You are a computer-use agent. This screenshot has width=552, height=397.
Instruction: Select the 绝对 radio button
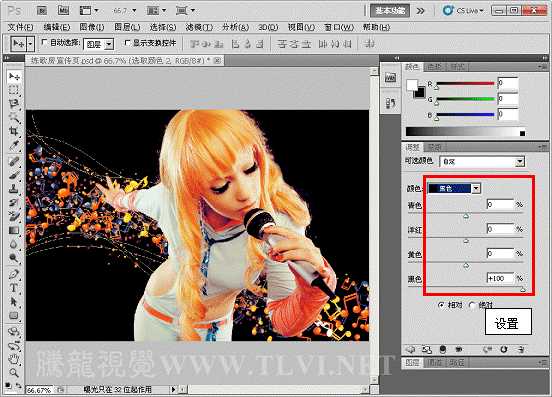tap(472, 305)
